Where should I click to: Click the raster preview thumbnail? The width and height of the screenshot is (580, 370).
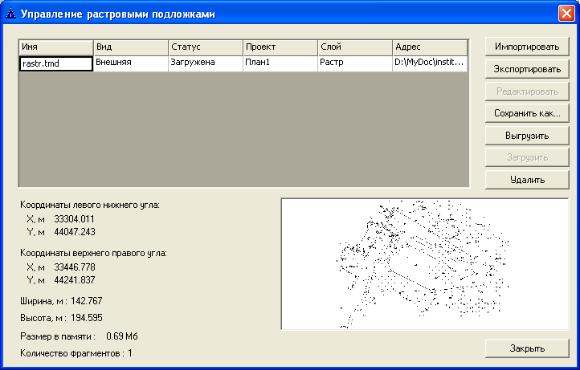[425, 264]
